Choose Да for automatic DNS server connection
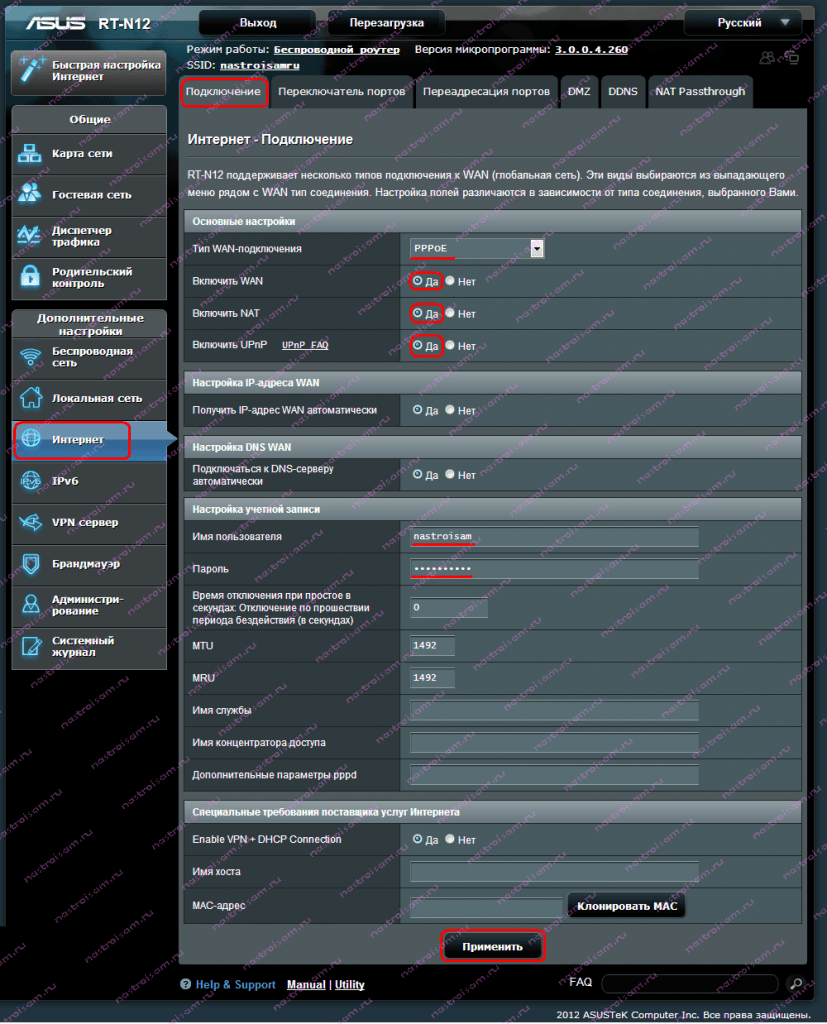Screen dimensions: 827x1024 point(417,474)
